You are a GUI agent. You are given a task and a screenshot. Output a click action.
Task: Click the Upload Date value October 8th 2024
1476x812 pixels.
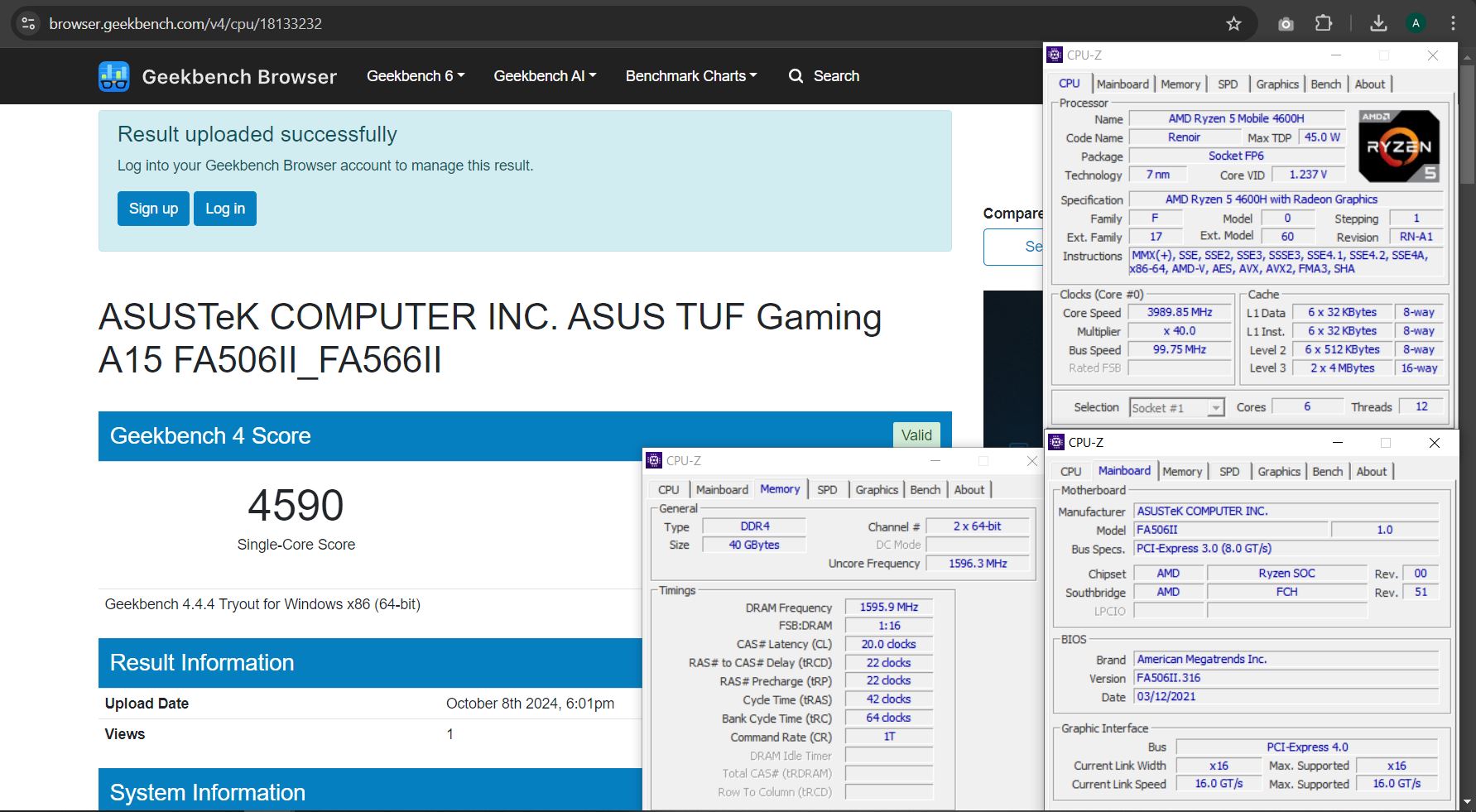click(530, 704)
